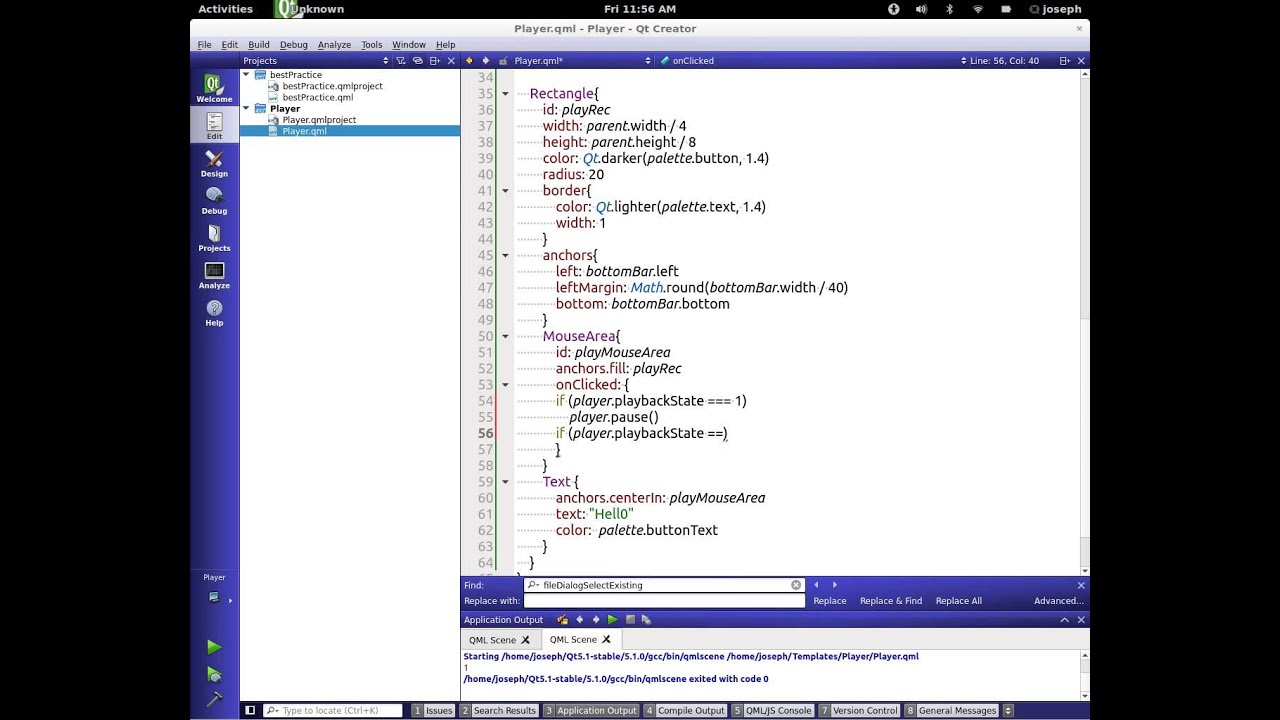This screenshot has height=720, width=1280.
Task: Fold the Rectangle block at line 35
Action: pyautogui.click(x=505, y=94)
